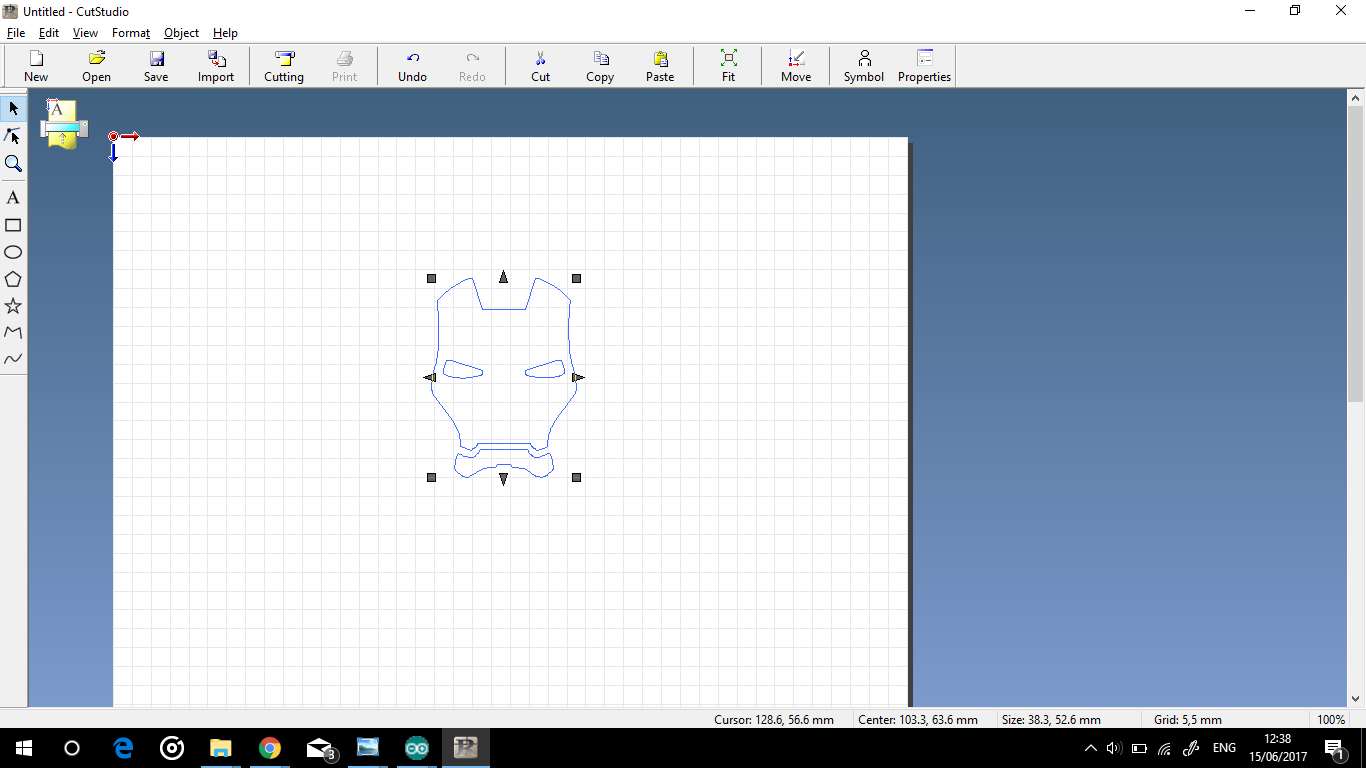Screen dimensions: 1366x768
Task: Open the Windows Start menu
Action: 24,748
